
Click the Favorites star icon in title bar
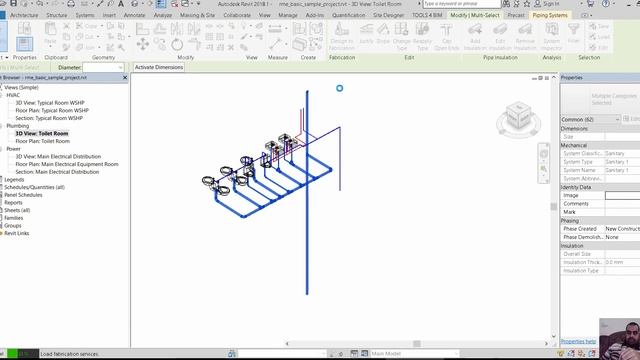coord(527,4)
